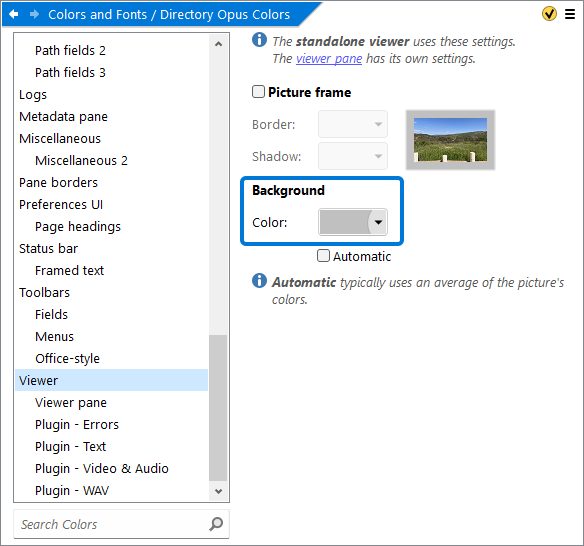The image size is (584, 546).
Task: Open the hamburger menu icon
Action: tap(570, 14)
